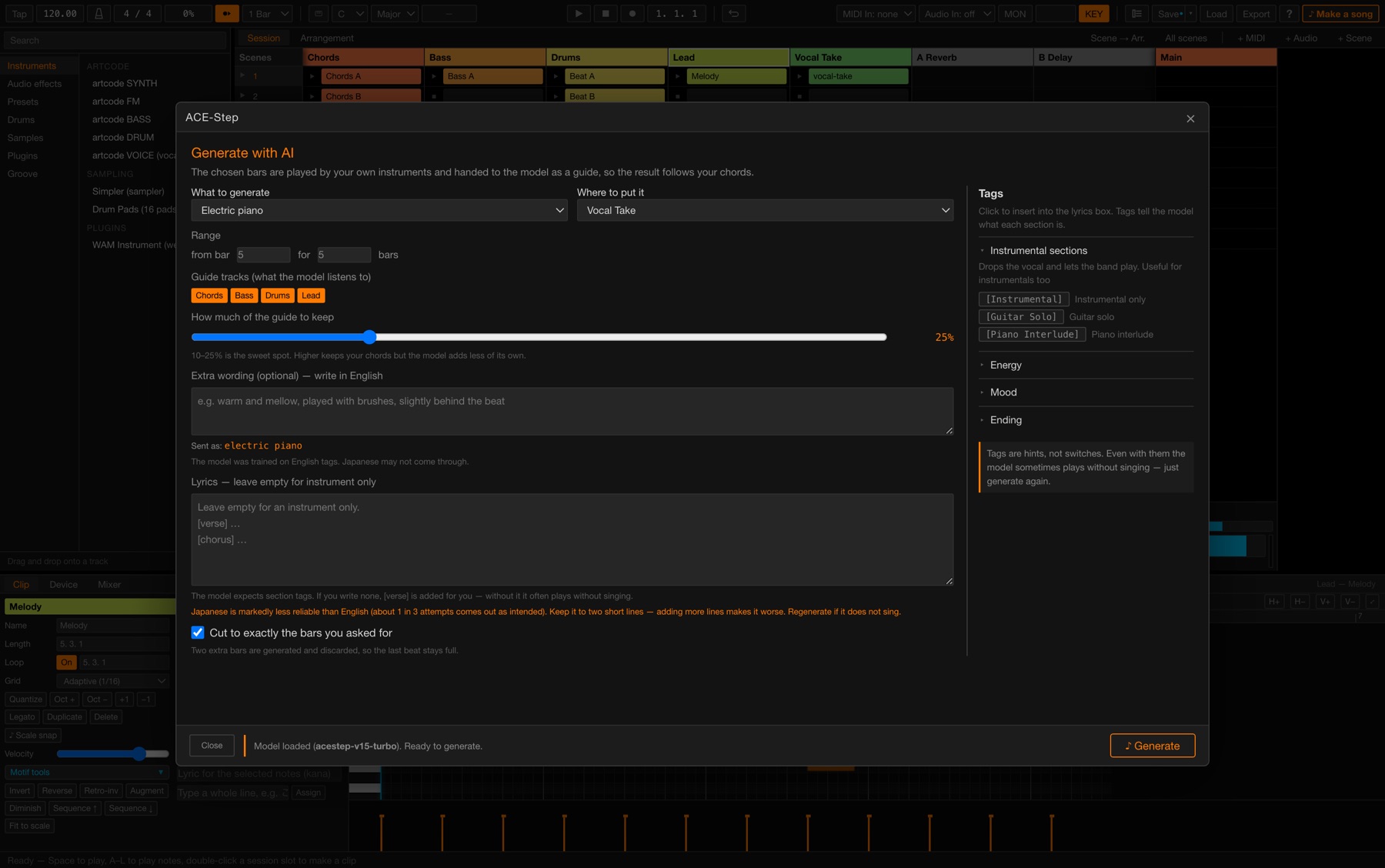Screen dimensions: 1385x868
Task: Click the orange record-mode icon beside 0%
Action: [226, 14]
